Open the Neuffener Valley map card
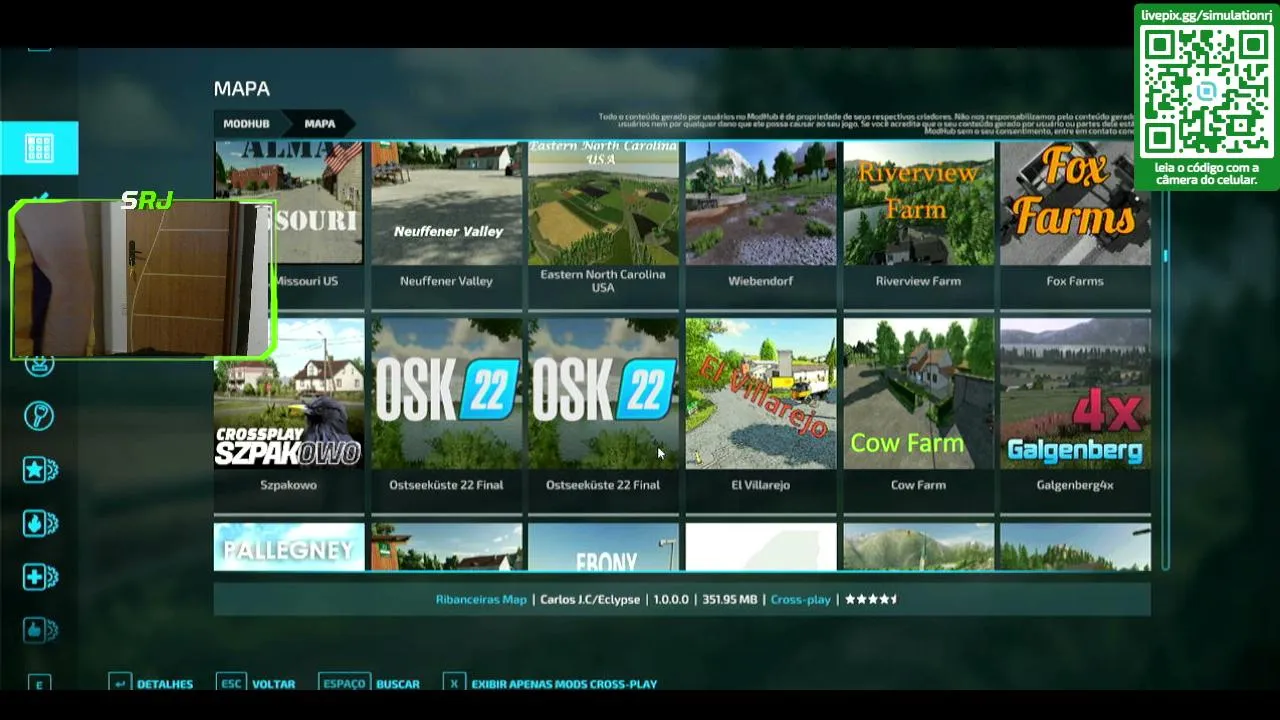This screenshot has width=1280, height=720. 447,225
